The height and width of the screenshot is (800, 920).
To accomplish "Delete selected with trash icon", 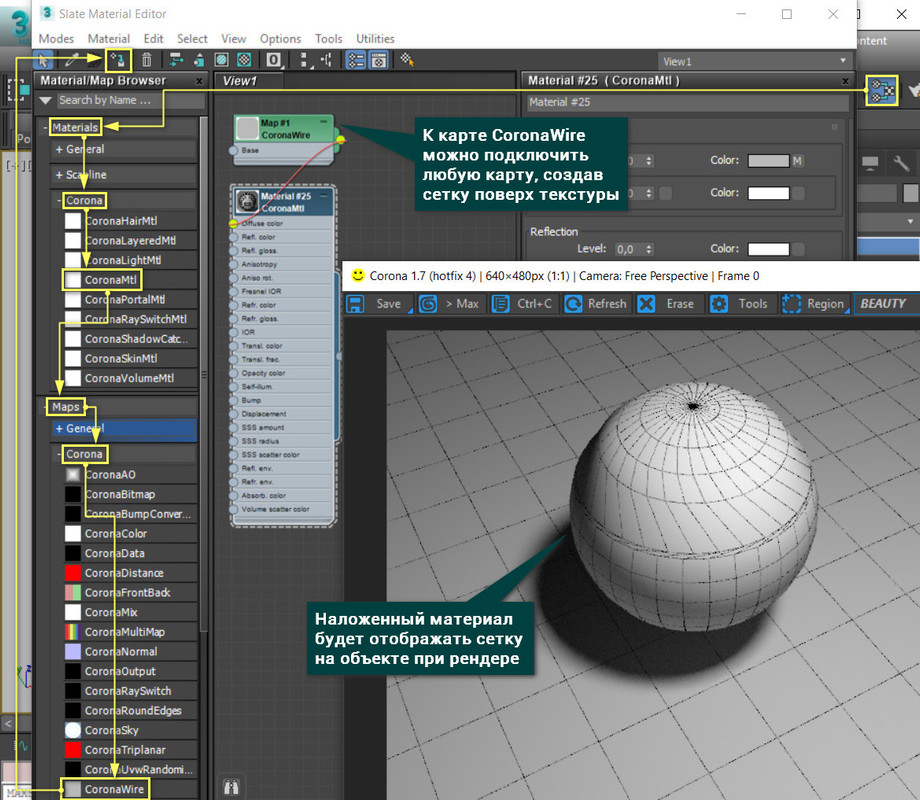I will [147, 60].
